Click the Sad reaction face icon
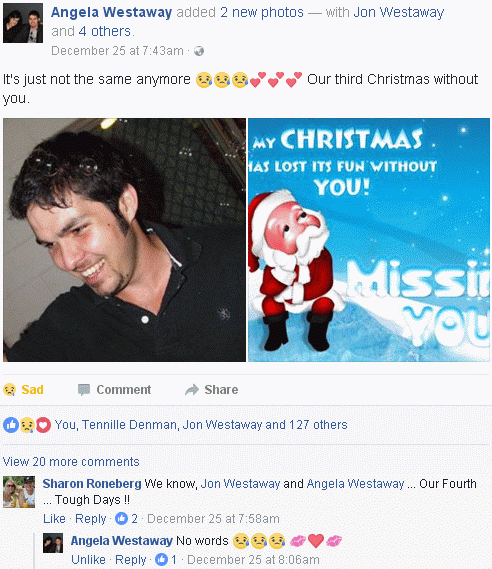Screen dimensions: 492x569 pos(9,390)
